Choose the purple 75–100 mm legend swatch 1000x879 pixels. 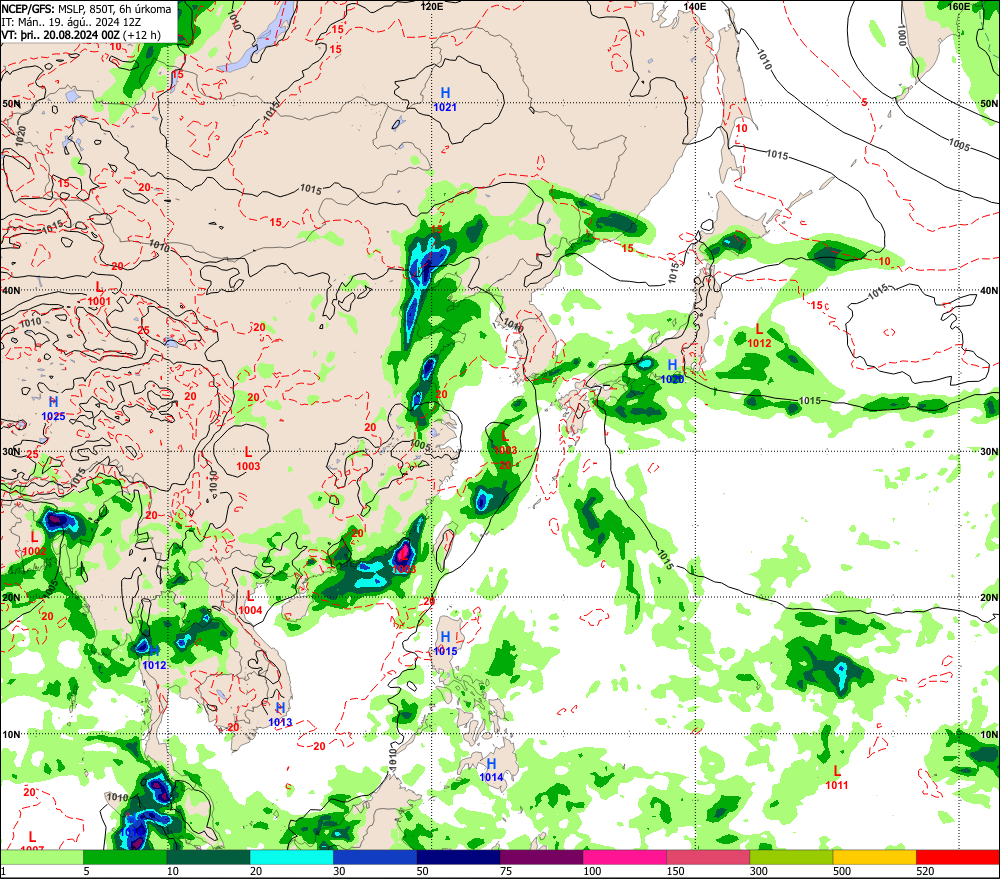pos(541,857)
